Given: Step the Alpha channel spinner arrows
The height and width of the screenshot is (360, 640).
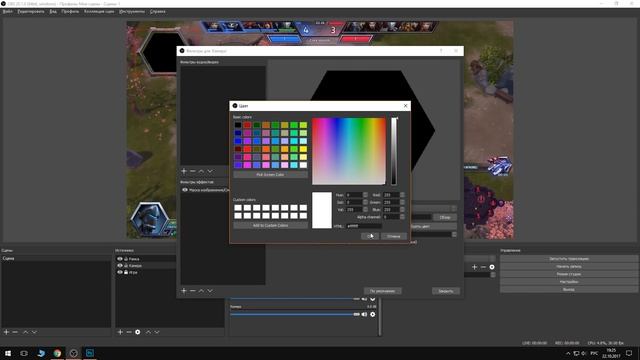Looking at the screenshot, I should click(402, 217).
